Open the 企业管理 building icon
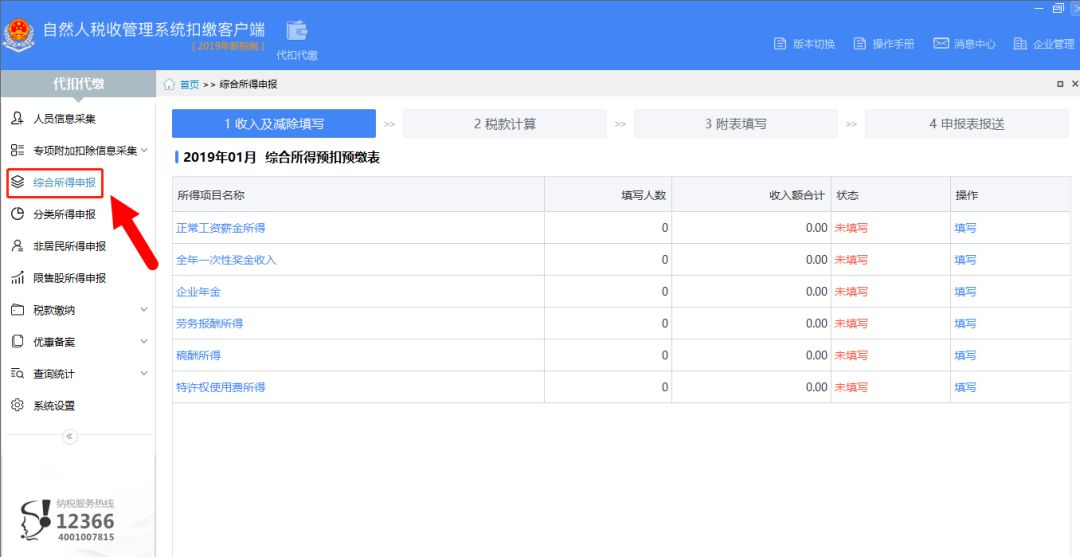The height and width of the screenshot is (557, 1080). tap(1020, 43)
